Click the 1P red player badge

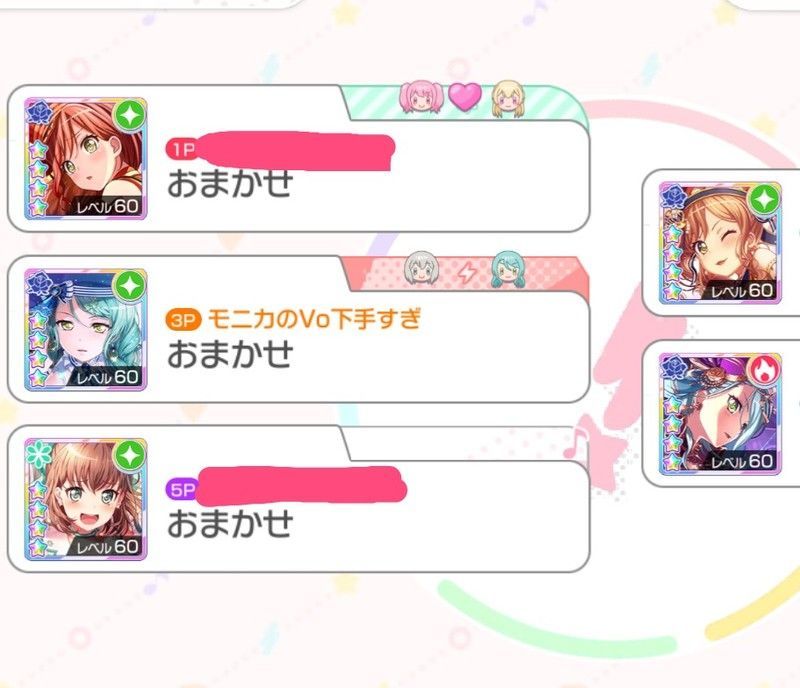[181, 149]
